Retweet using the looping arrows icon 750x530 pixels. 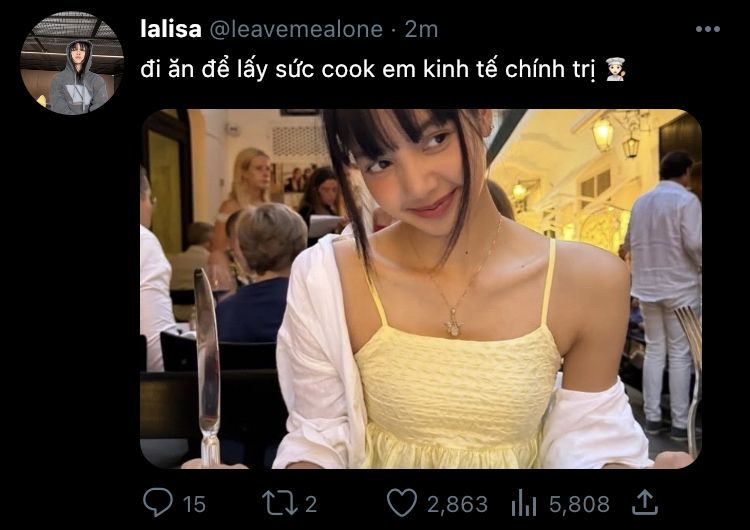coord(280,504)
